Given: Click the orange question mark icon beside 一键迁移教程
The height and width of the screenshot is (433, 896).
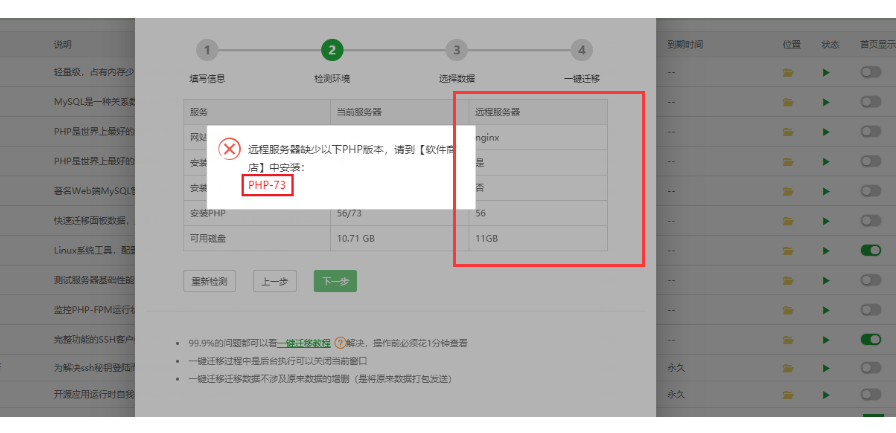Looking at the screenshot, I should (340, 343).
